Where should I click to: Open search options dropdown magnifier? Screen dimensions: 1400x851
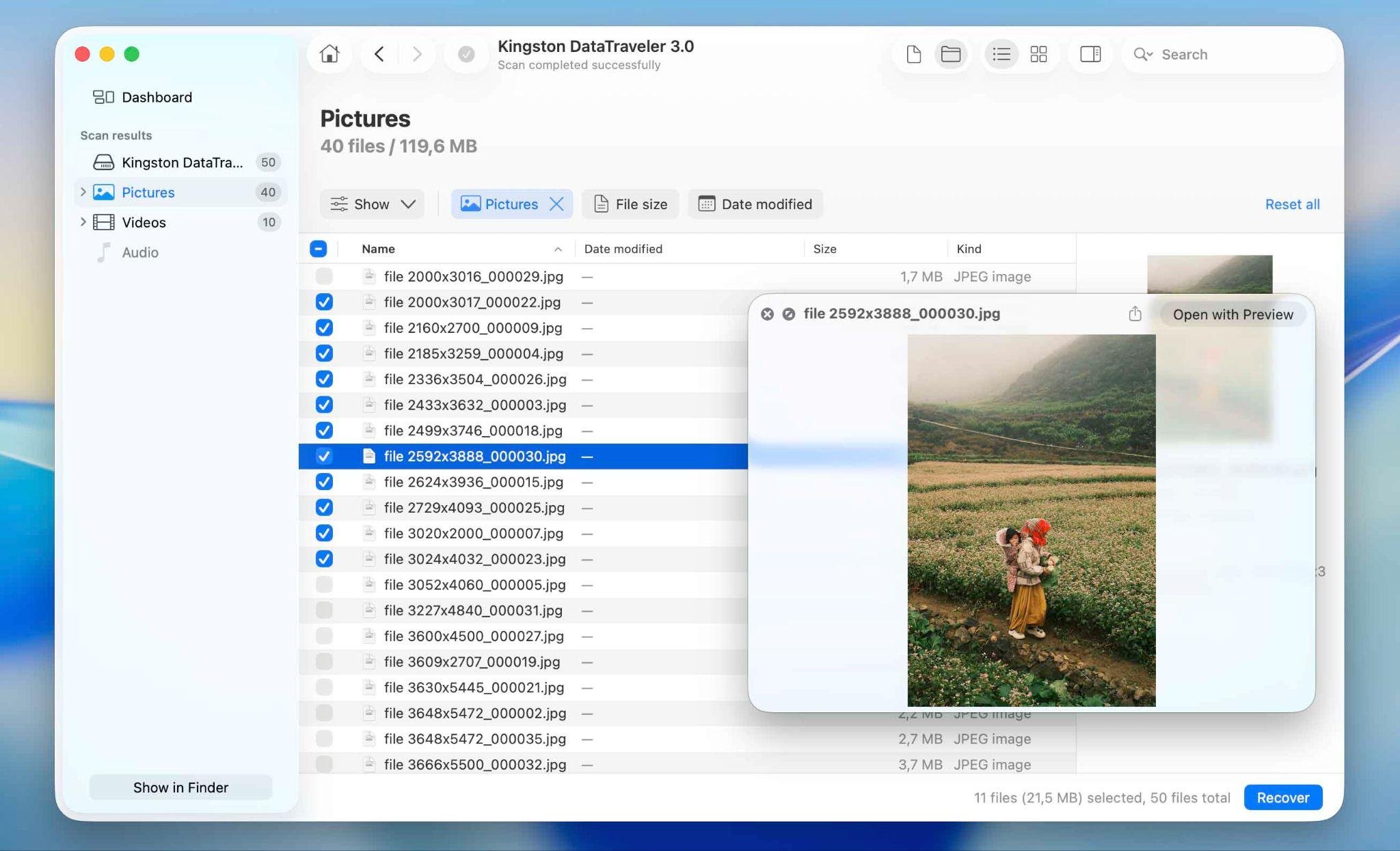[1142, 54]
